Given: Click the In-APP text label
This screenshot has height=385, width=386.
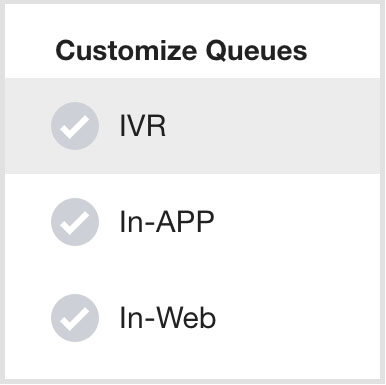Looking at the screenshot, I should point(167,222).
